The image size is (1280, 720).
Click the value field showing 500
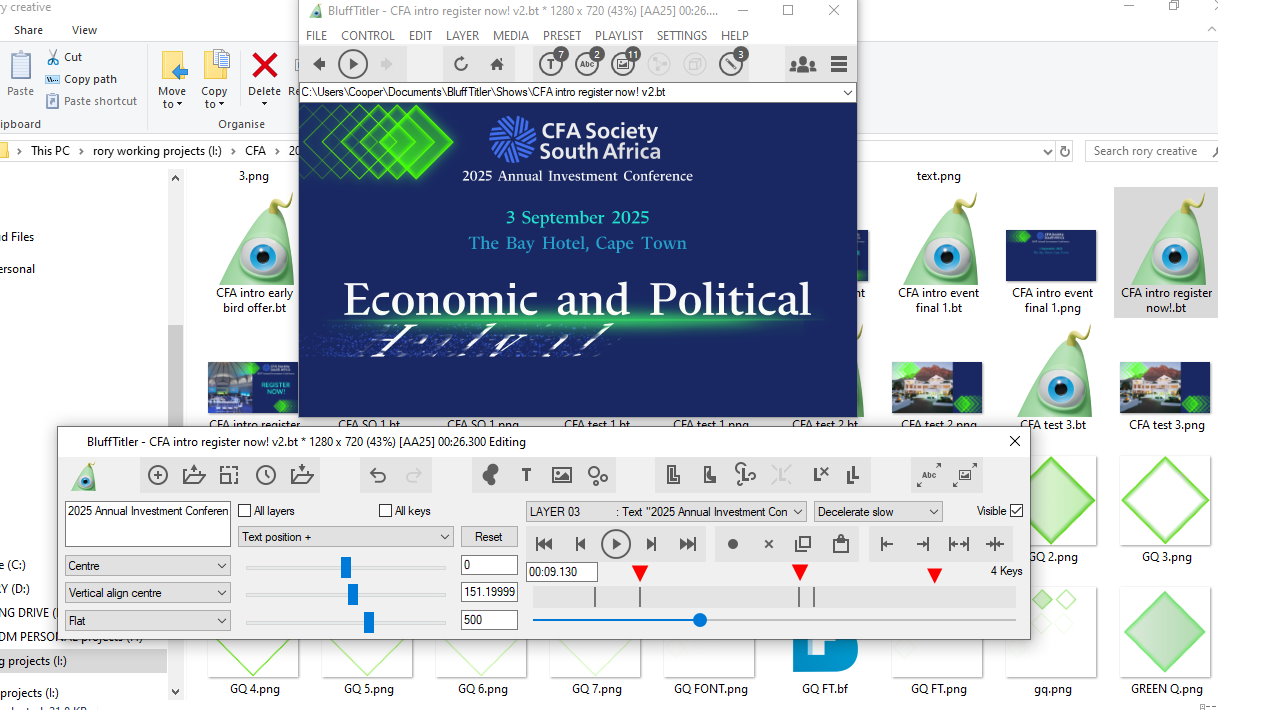[x=489, y=620]
